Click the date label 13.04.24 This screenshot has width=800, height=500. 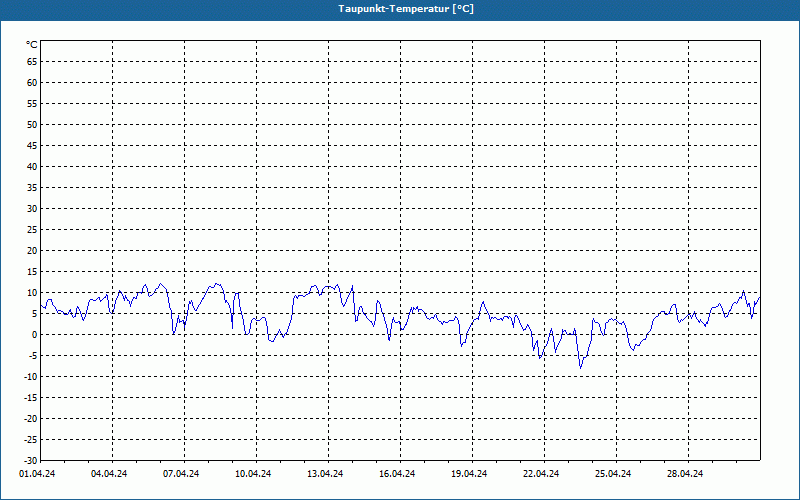point(325,474)
